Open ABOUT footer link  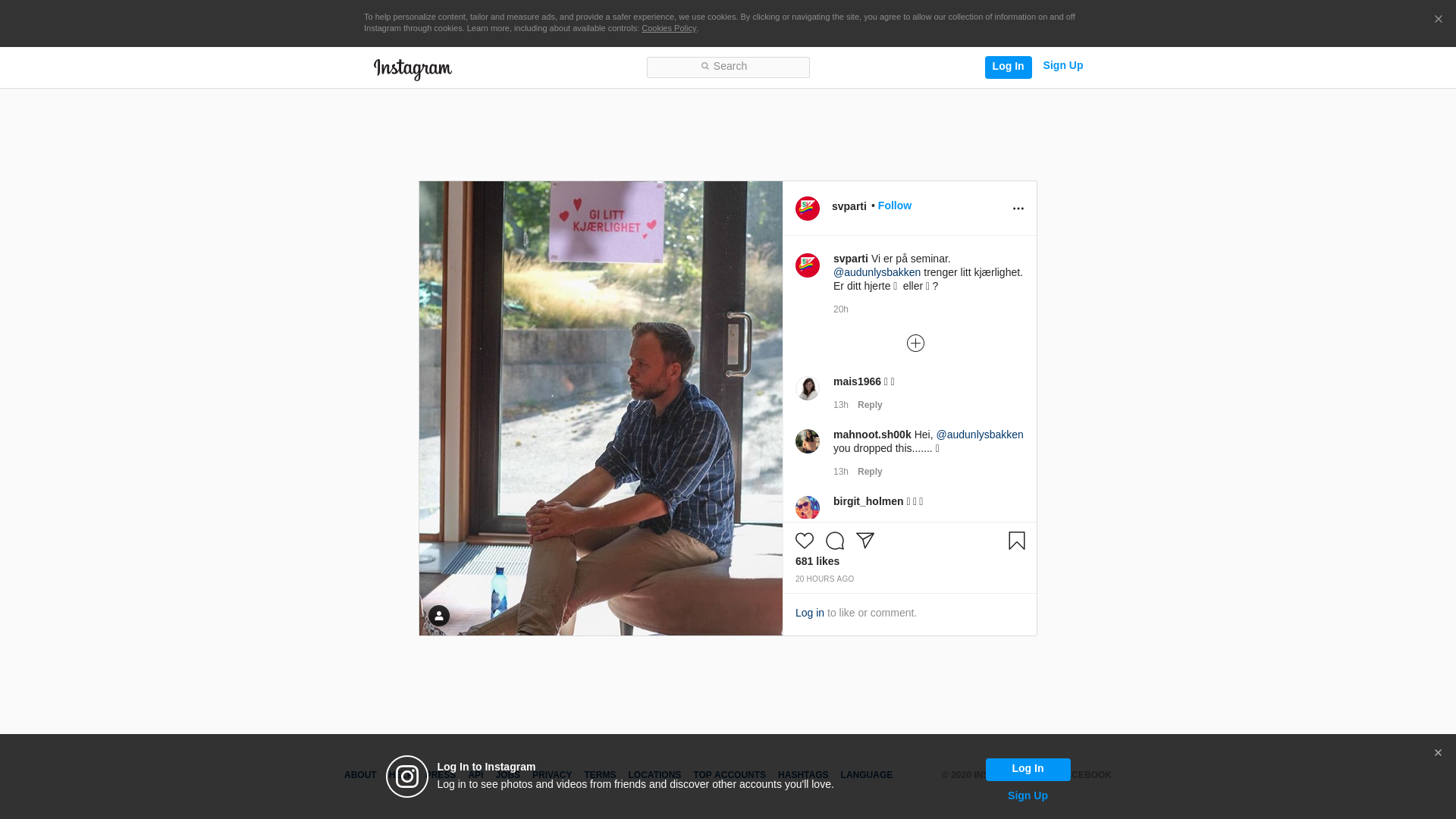click(x=360, y=775)
